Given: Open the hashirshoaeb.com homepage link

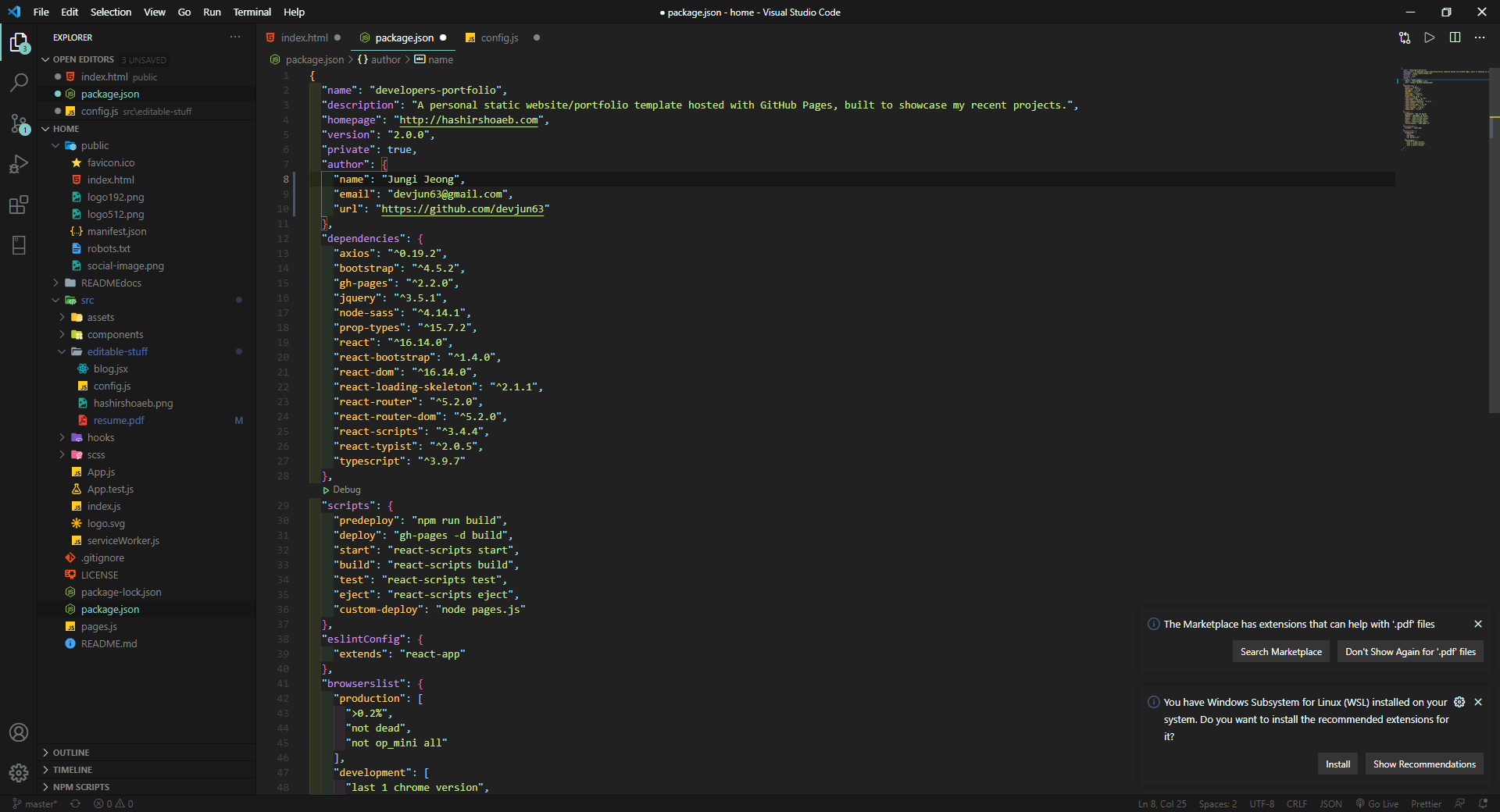Looking at the screenshot, I should tap(469, 120).
